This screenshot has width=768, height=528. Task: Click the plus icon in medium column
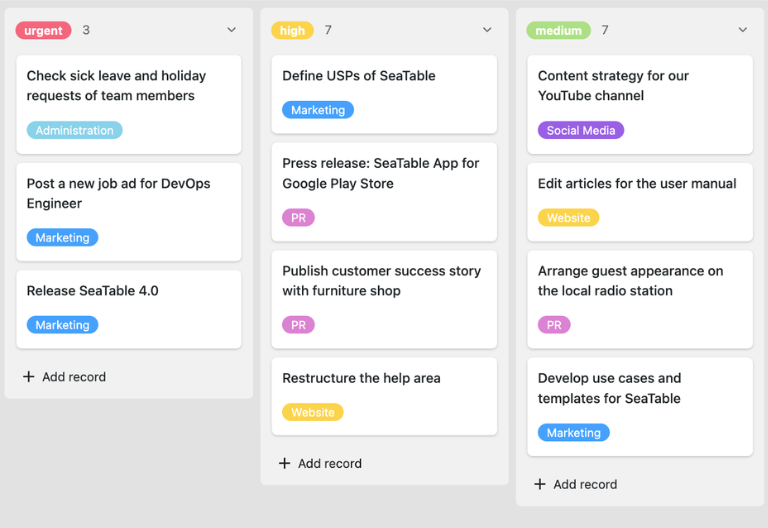(x=540, y=484)
